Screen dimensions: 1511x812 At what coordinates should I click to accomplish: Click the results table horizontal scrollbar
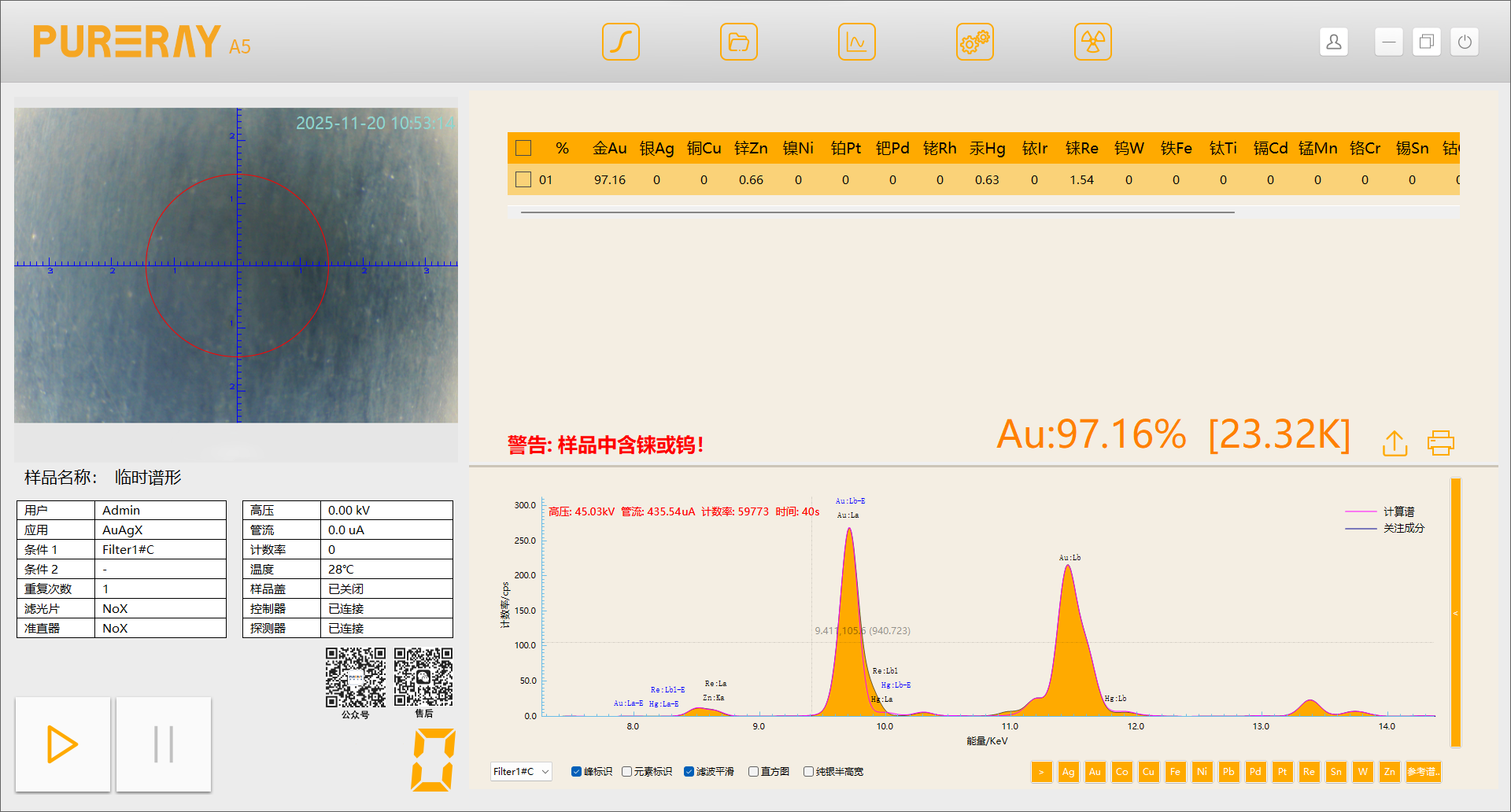[877, 212]
